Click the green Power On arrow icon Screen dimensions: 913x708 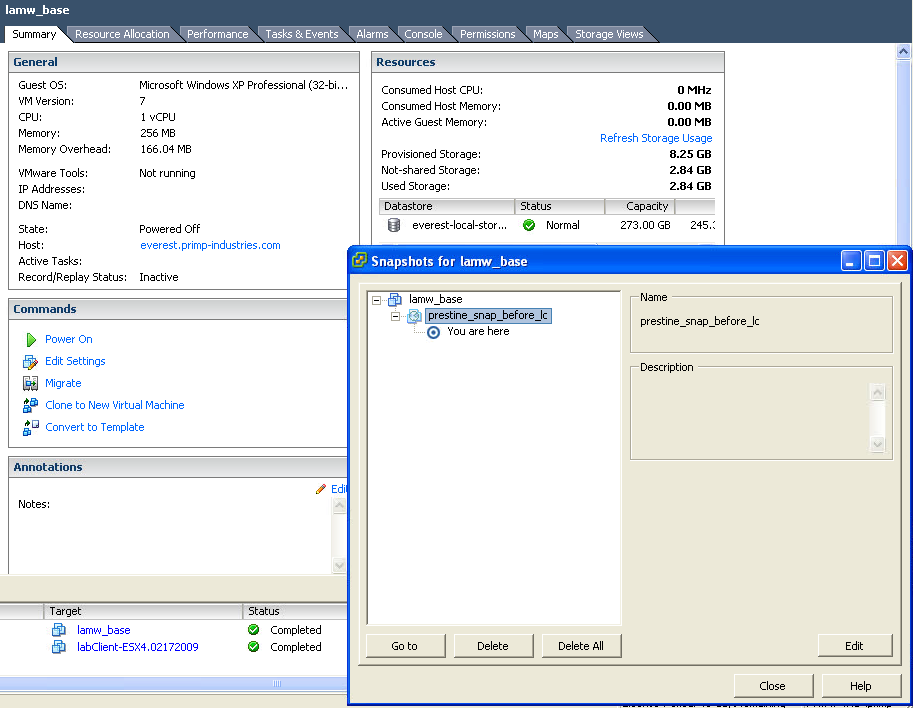[31, 339]
